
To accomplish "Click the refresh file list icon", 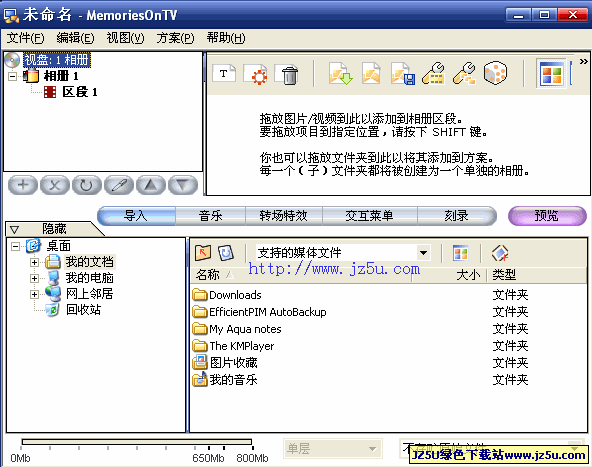I will pyautogui.click(x=226, y=253).
